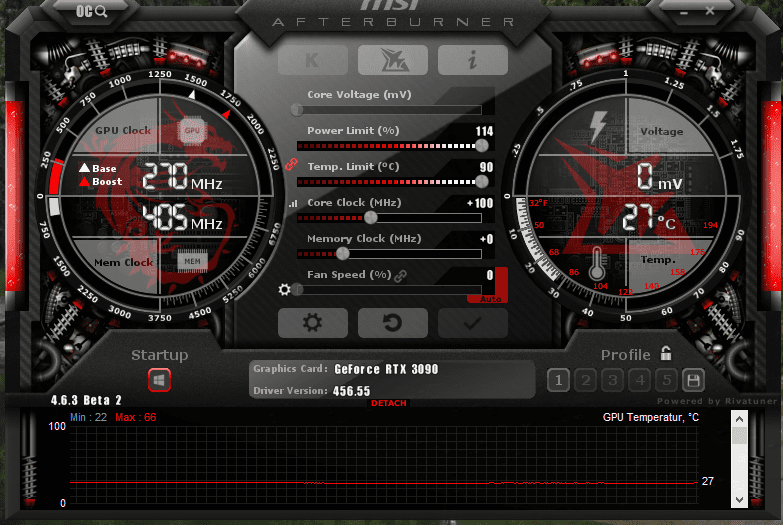Click the GPU chip icon on the gauge
783x525 pixels.
(x=192, y=130)
